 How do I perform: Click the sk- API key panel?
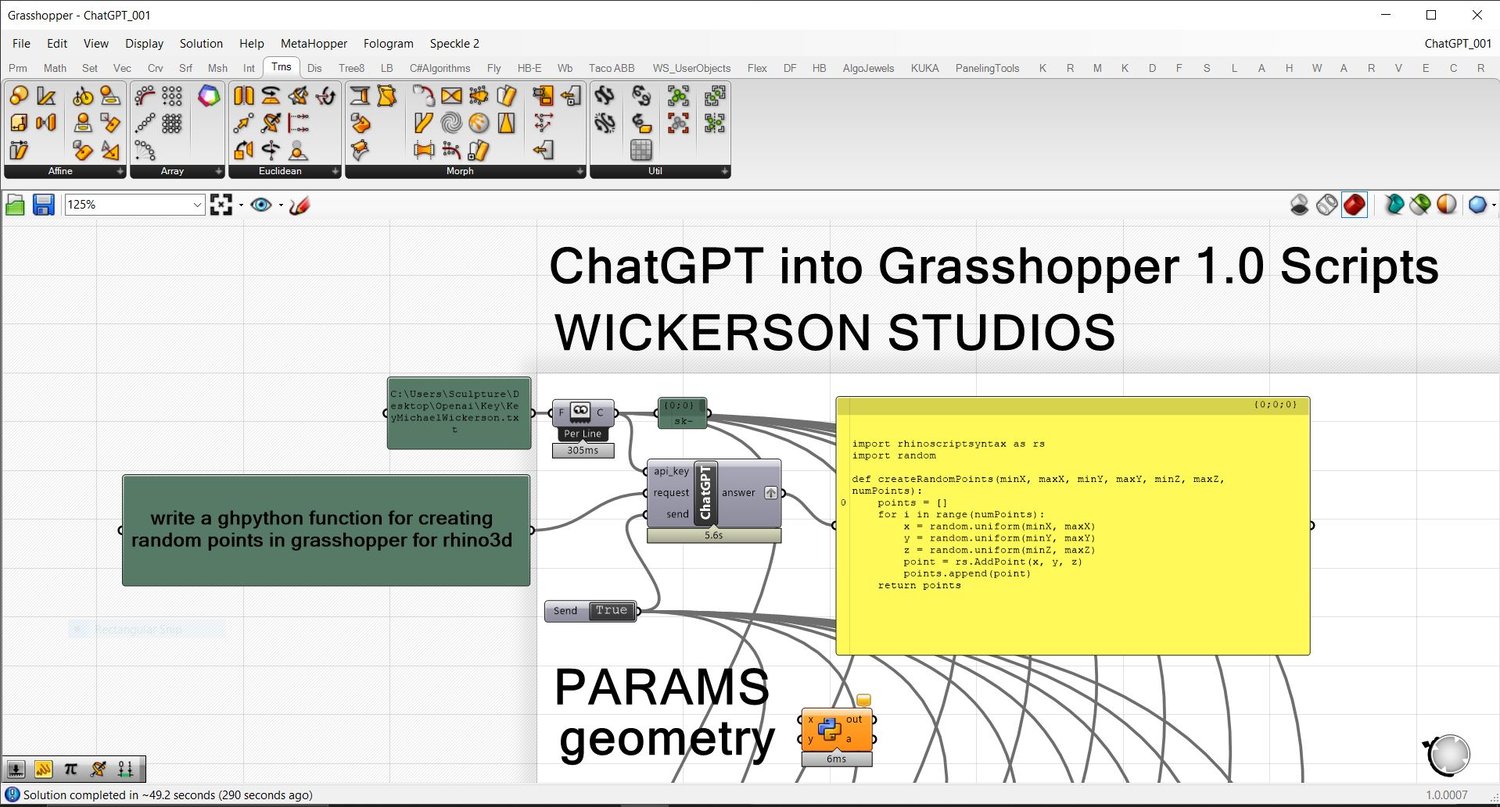(683, 413)
